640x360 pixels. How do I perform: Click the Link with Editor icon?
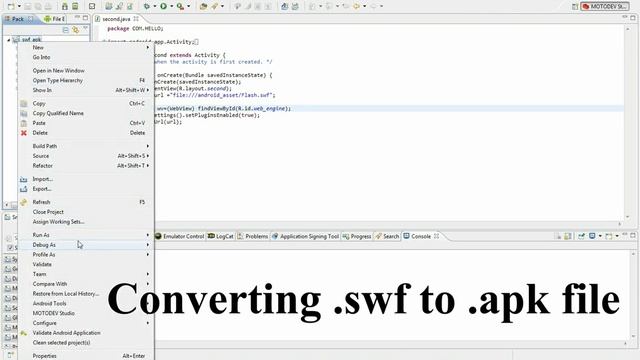[x=76, y=30]
